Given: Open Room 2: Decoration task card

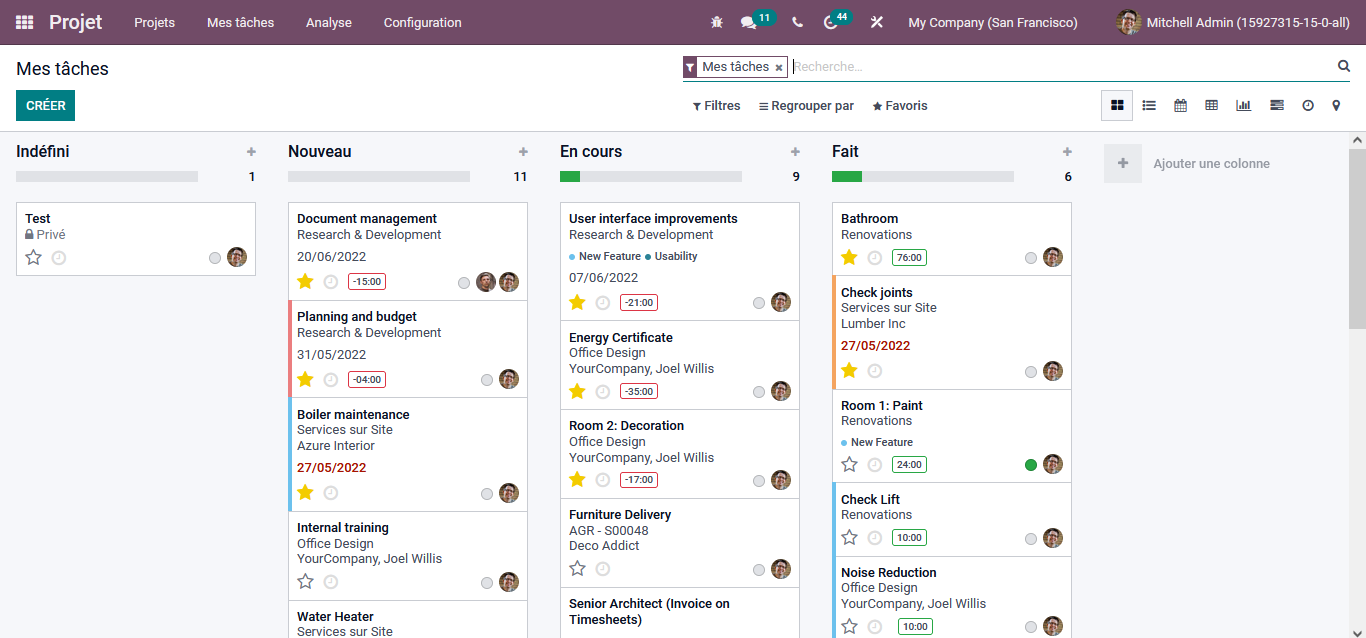Looking at the screenshot, I should click(680, 454).
